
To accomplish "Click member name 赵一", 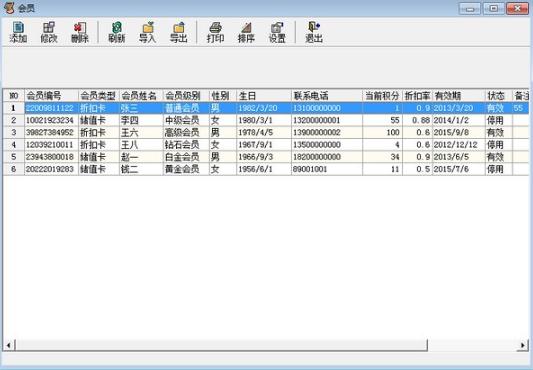I will coord(141,157).
